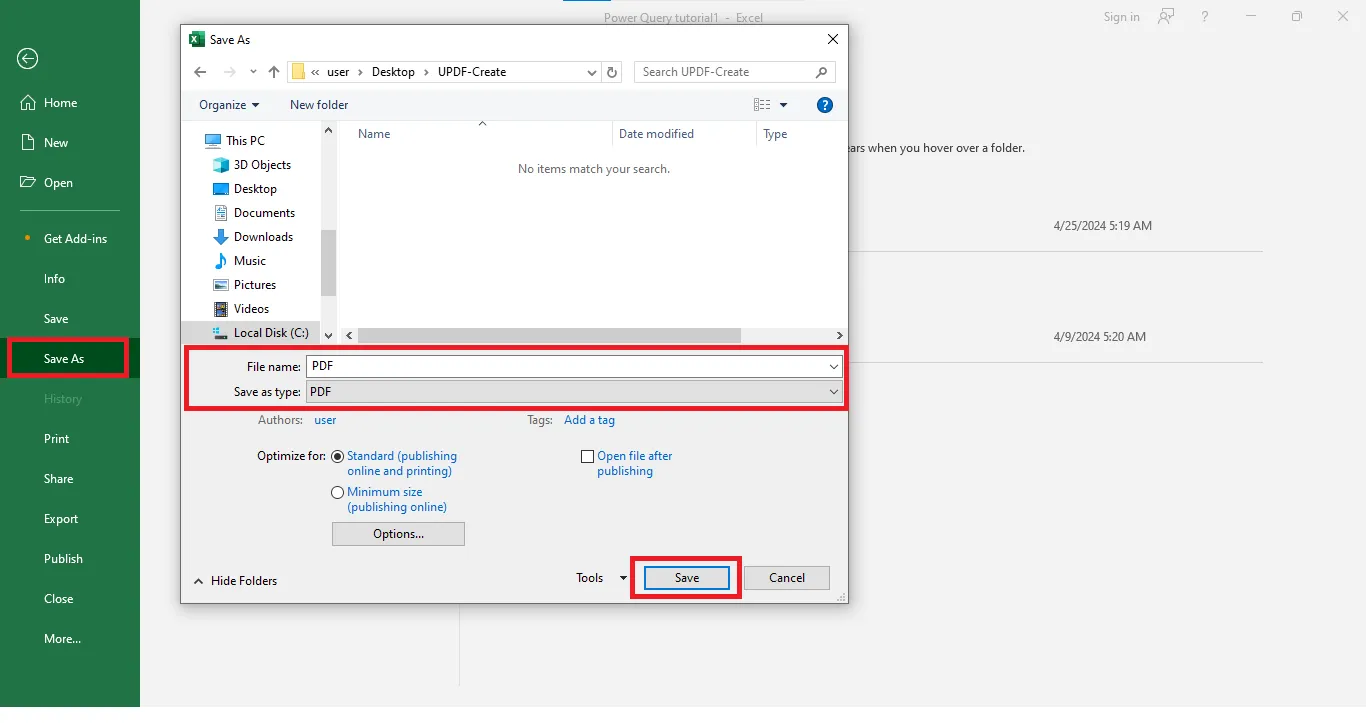Open the Save as type dropdown
This screenshot has width=1366, height=723.
coord(834,391)
